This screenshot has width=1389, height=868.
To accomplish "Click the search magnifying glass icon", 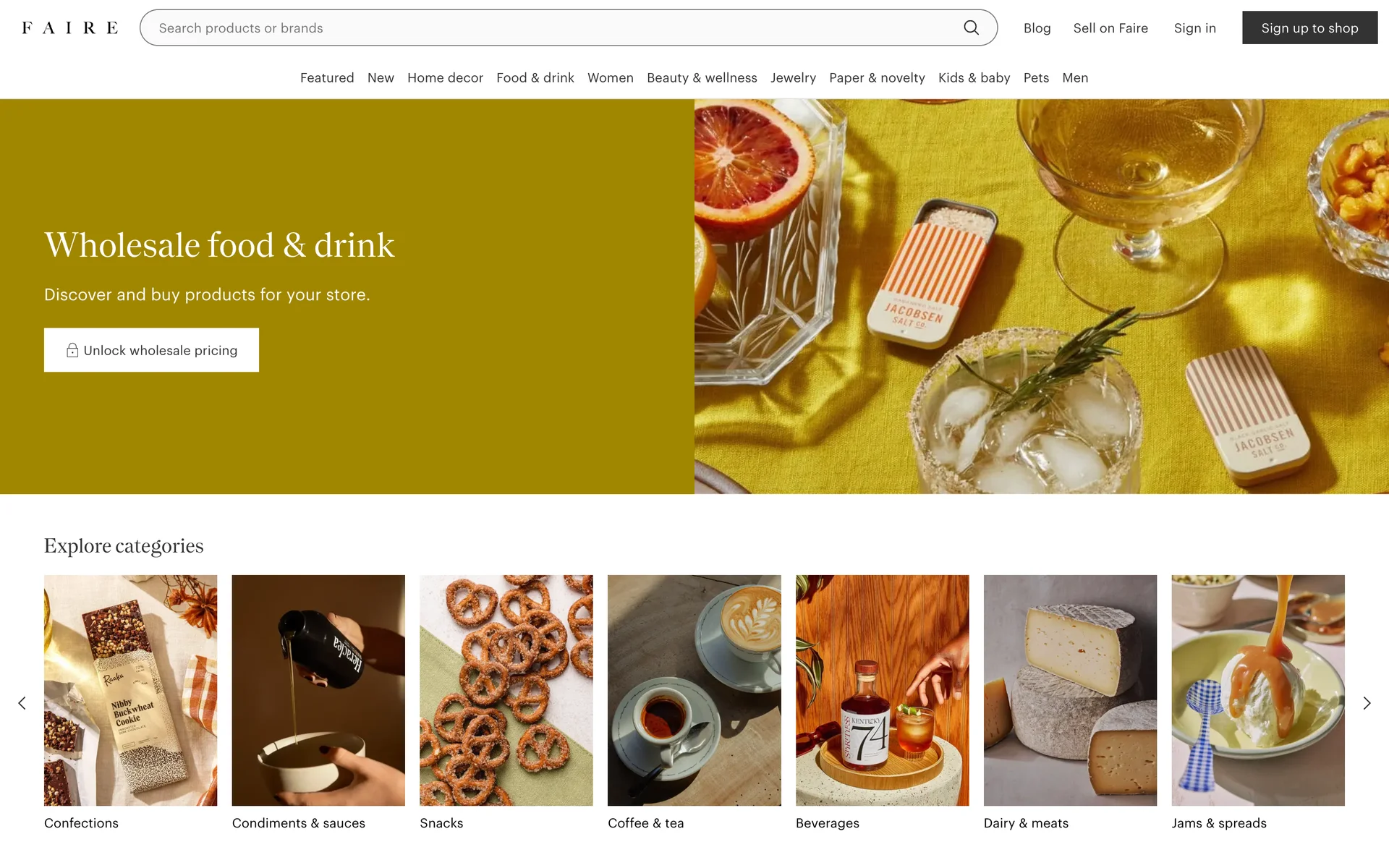I will [x=971, y=27].
